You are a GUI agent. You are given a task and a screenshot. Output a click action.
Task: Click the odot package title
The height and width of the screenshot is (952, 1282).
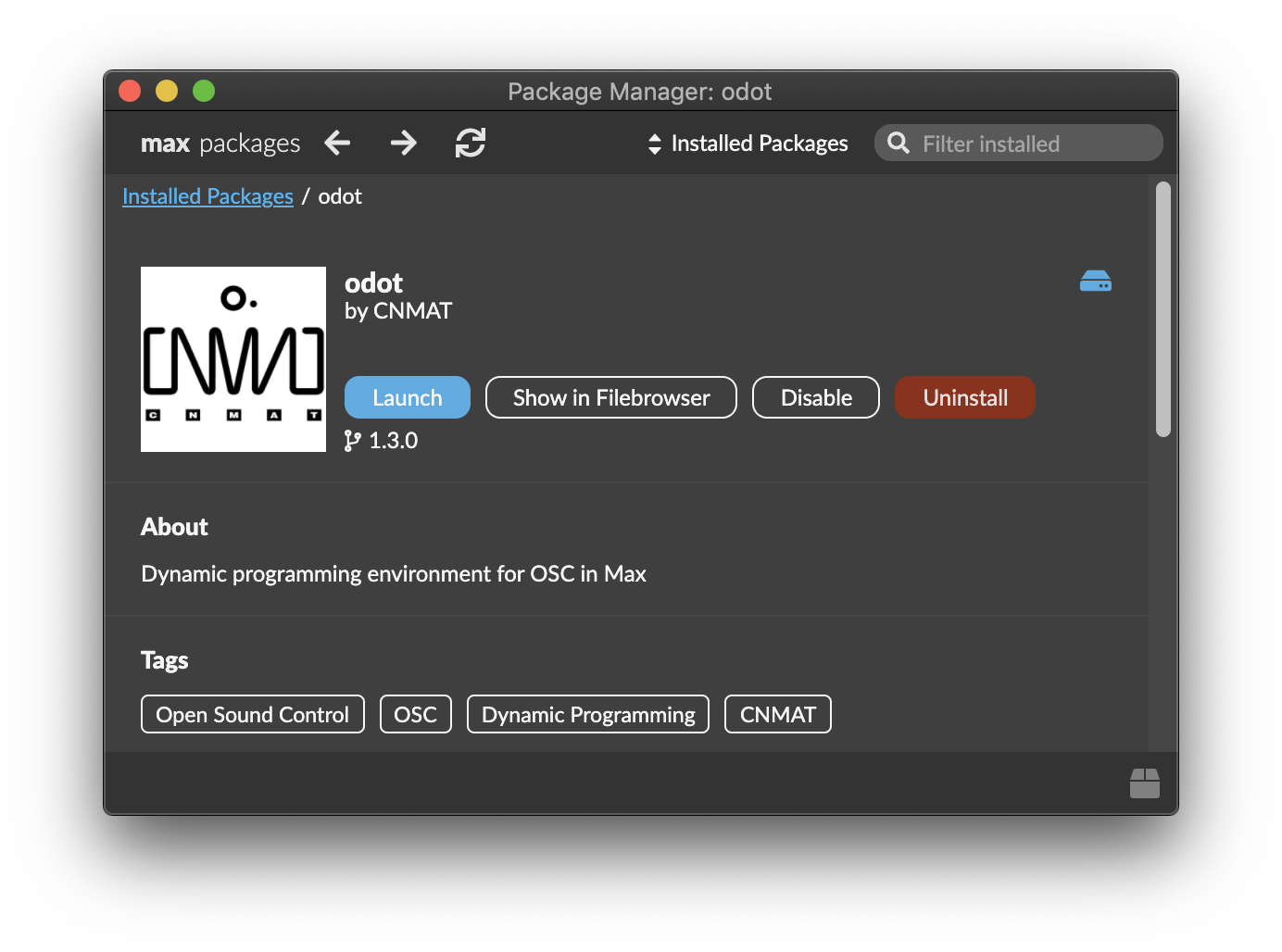tap(373, 282)
